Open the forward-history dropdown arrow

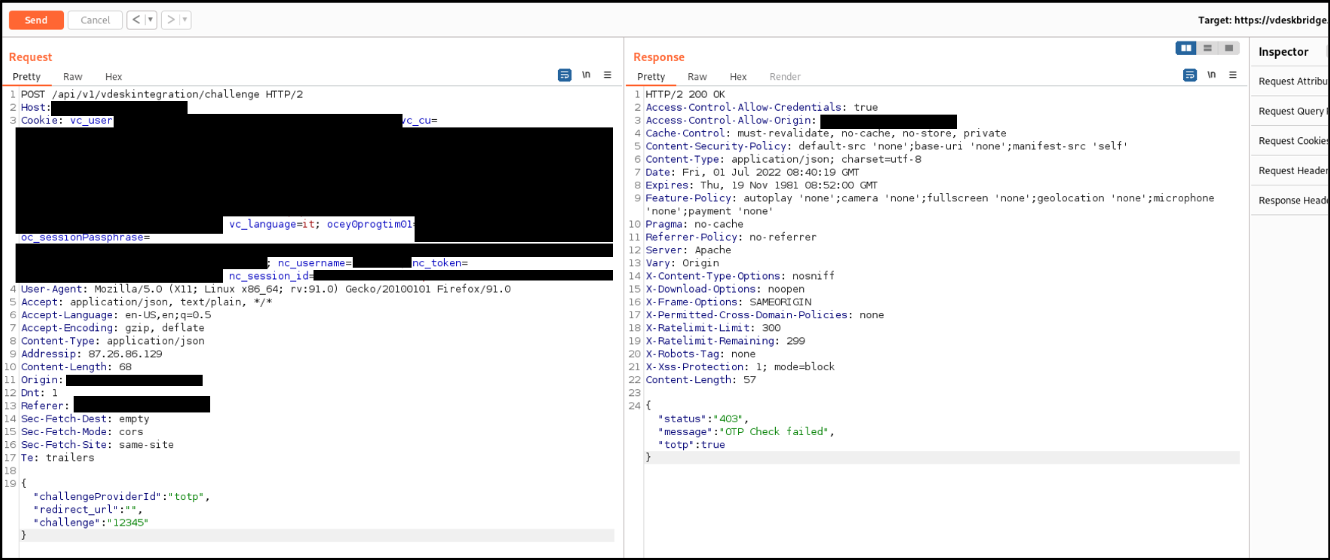pyautogui.click(x=186, y=20)
